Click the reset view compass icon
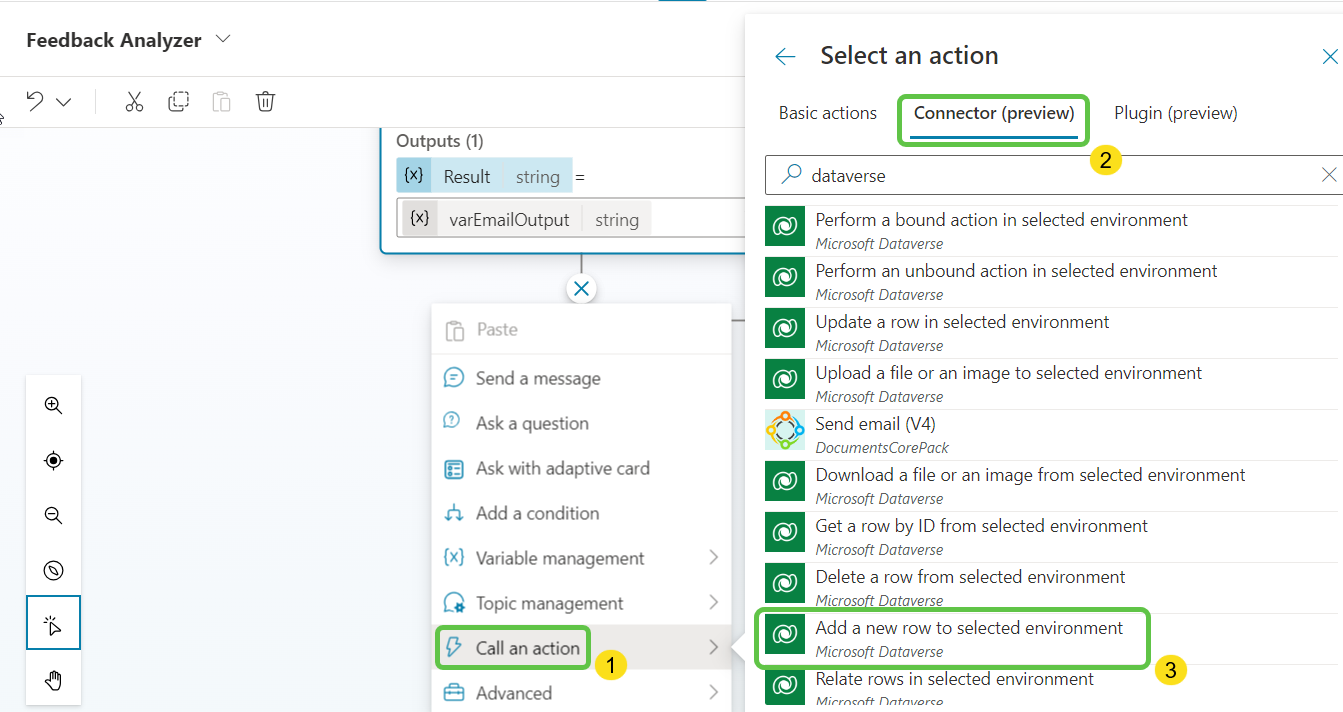The image size is (1343, 712). point(54,571)
